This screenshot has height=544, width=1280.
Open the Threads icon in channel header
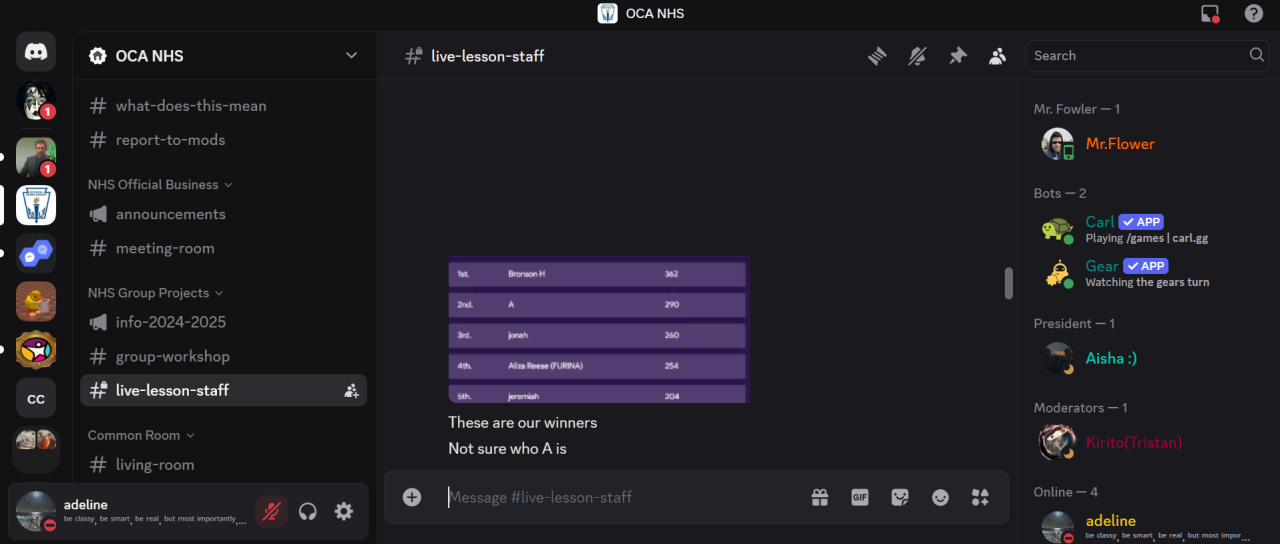pos(877,56)
